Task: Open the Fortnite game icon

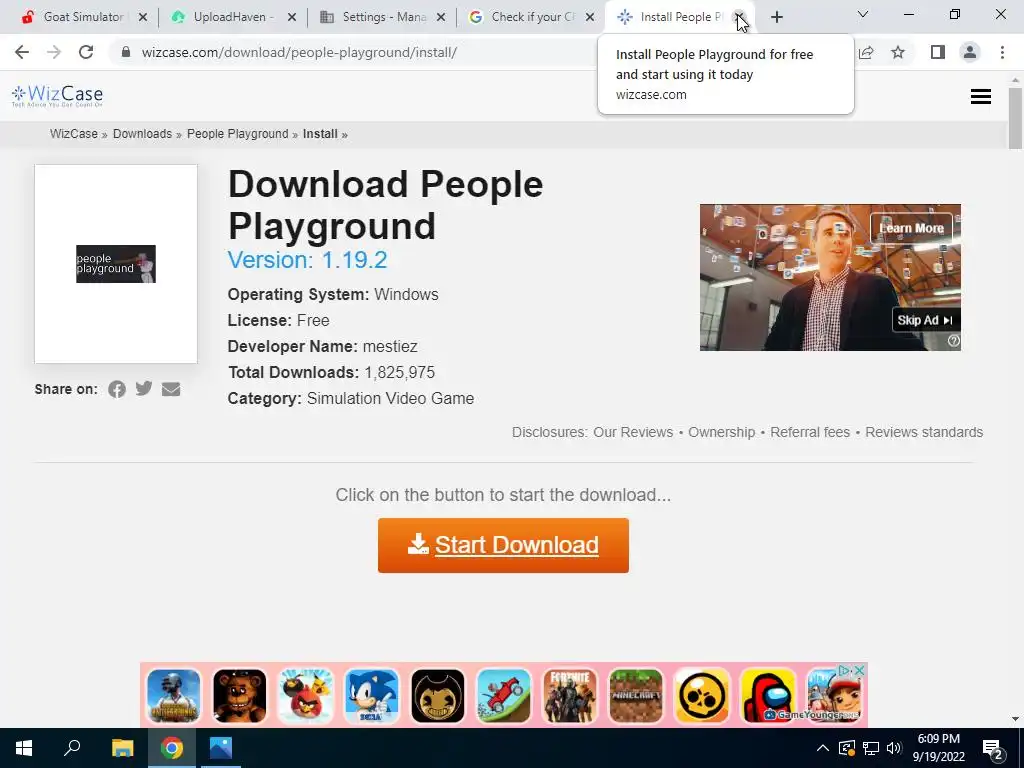Action: (x=569, y=696)
